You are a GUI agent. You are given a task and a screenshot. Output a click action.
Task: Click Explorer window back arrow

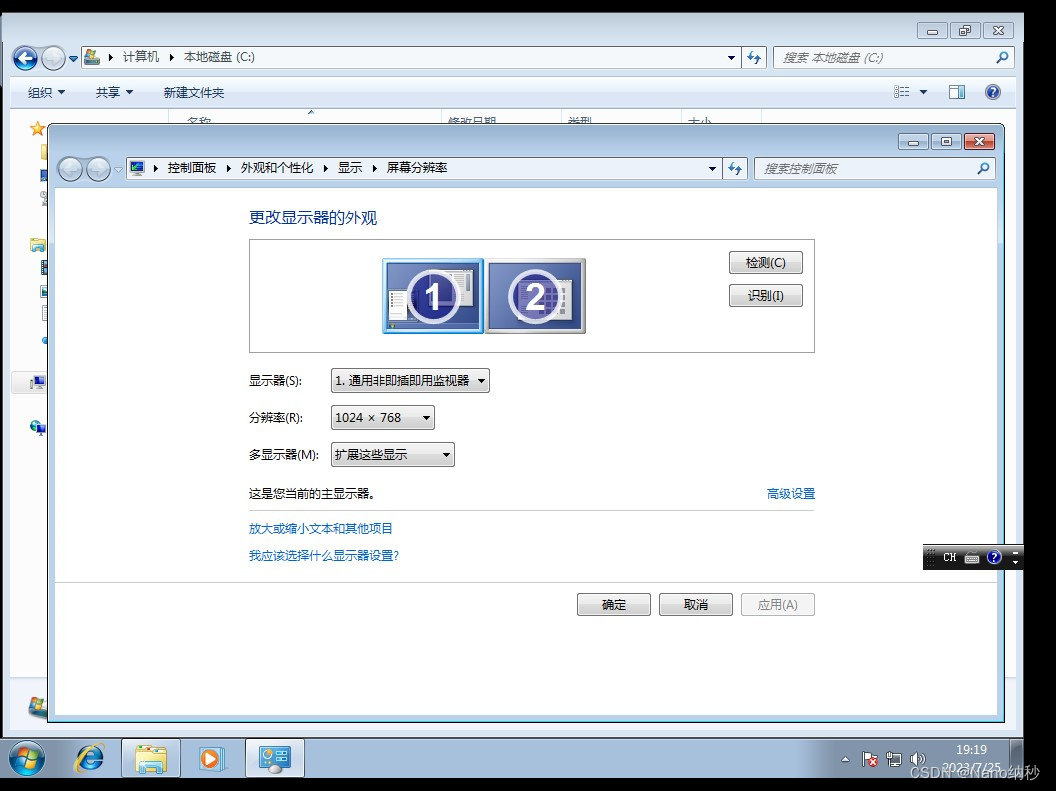(26, 58)
